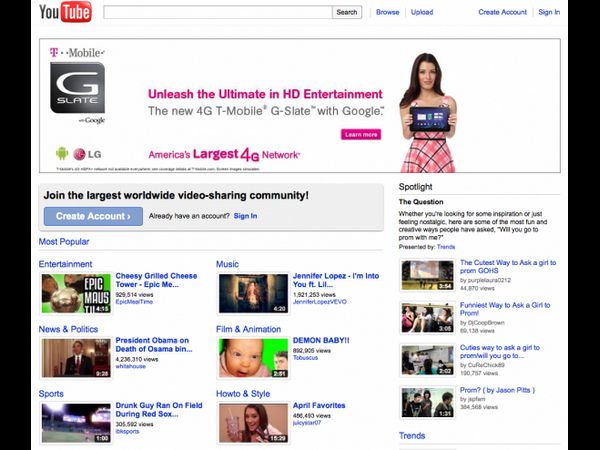Open the Entertainment category
The width and height of the screenshot is (600, 450).
tap(65, 264)
